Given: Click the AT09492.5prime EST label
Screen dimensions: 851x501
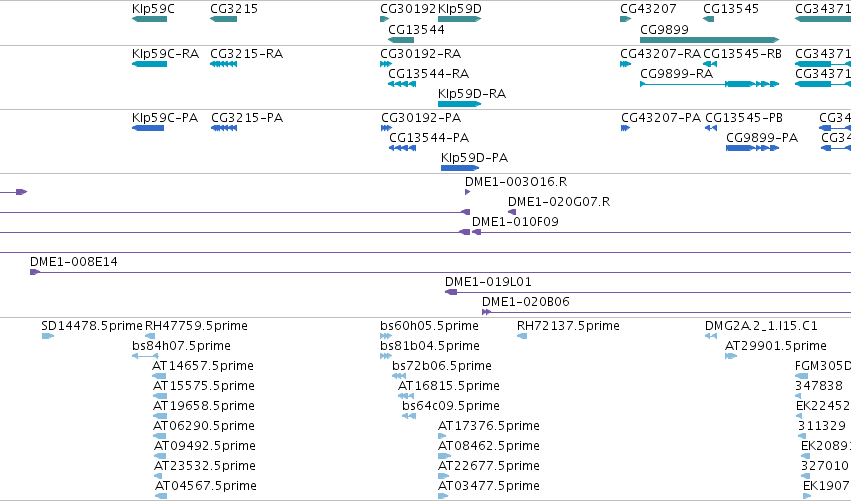Looking at the screenshot, I should point(205,446).
